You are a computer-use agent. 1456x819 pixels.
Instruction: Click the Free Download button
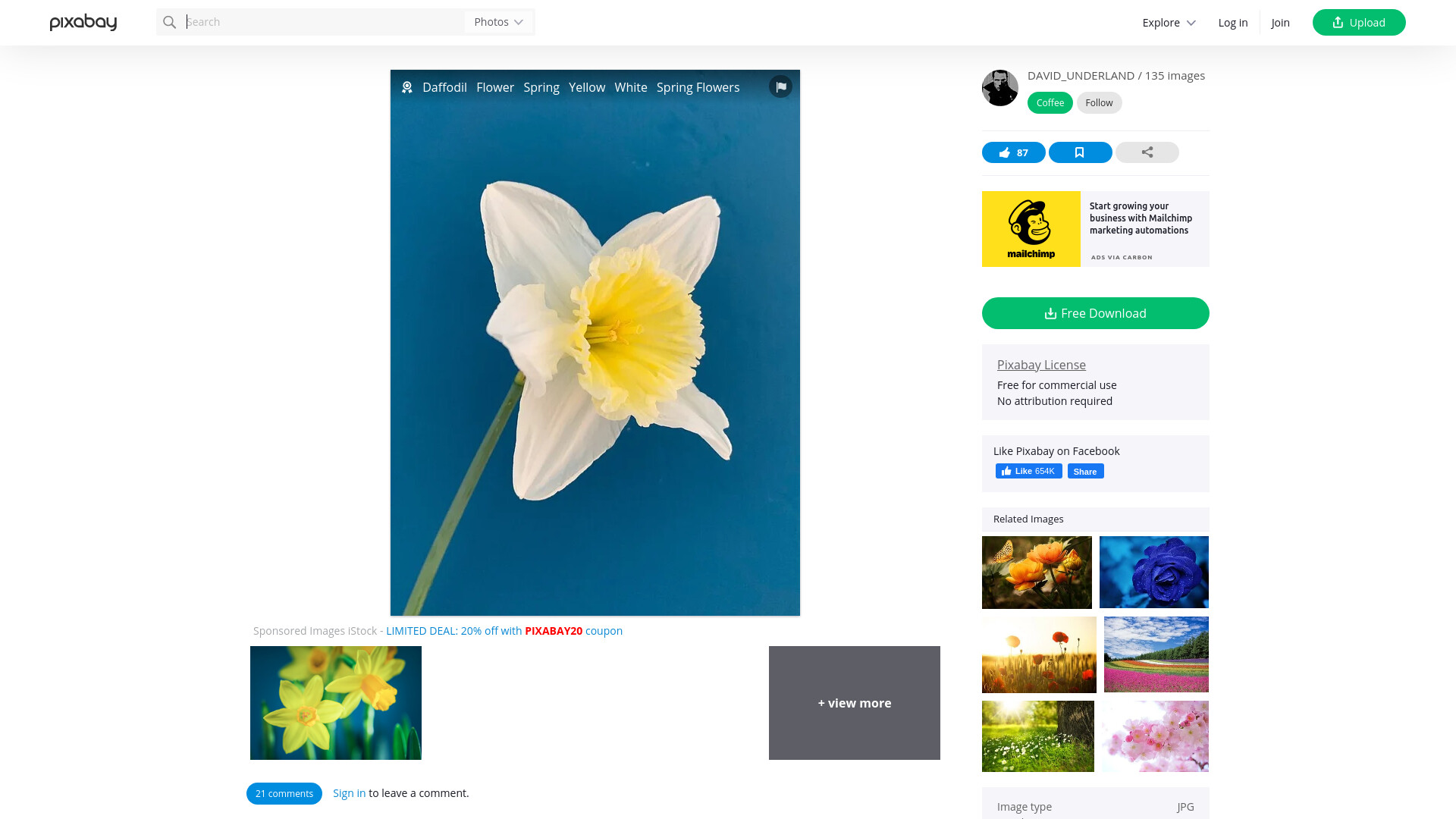click(x=1096, y=313)
